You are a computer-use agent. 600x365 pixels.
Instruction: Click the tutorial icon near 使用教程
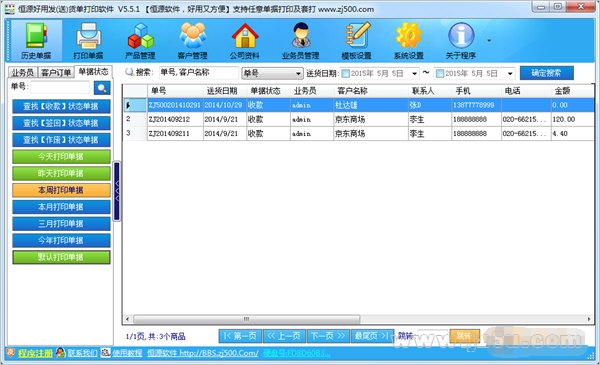point(106,352)
